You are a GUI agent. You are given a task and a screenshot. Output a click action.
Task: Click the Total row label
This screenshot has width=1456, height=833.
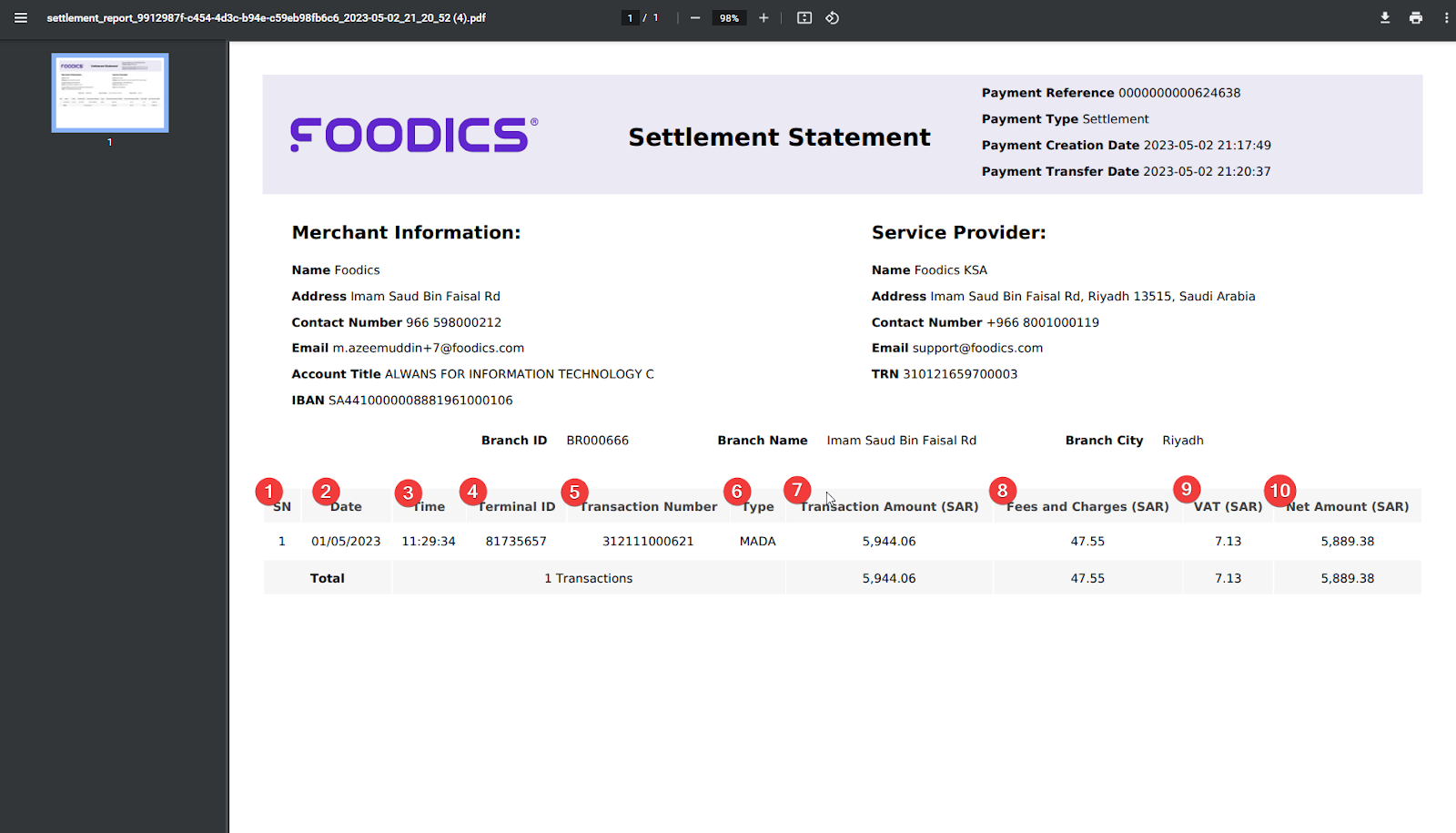point(328,579)
